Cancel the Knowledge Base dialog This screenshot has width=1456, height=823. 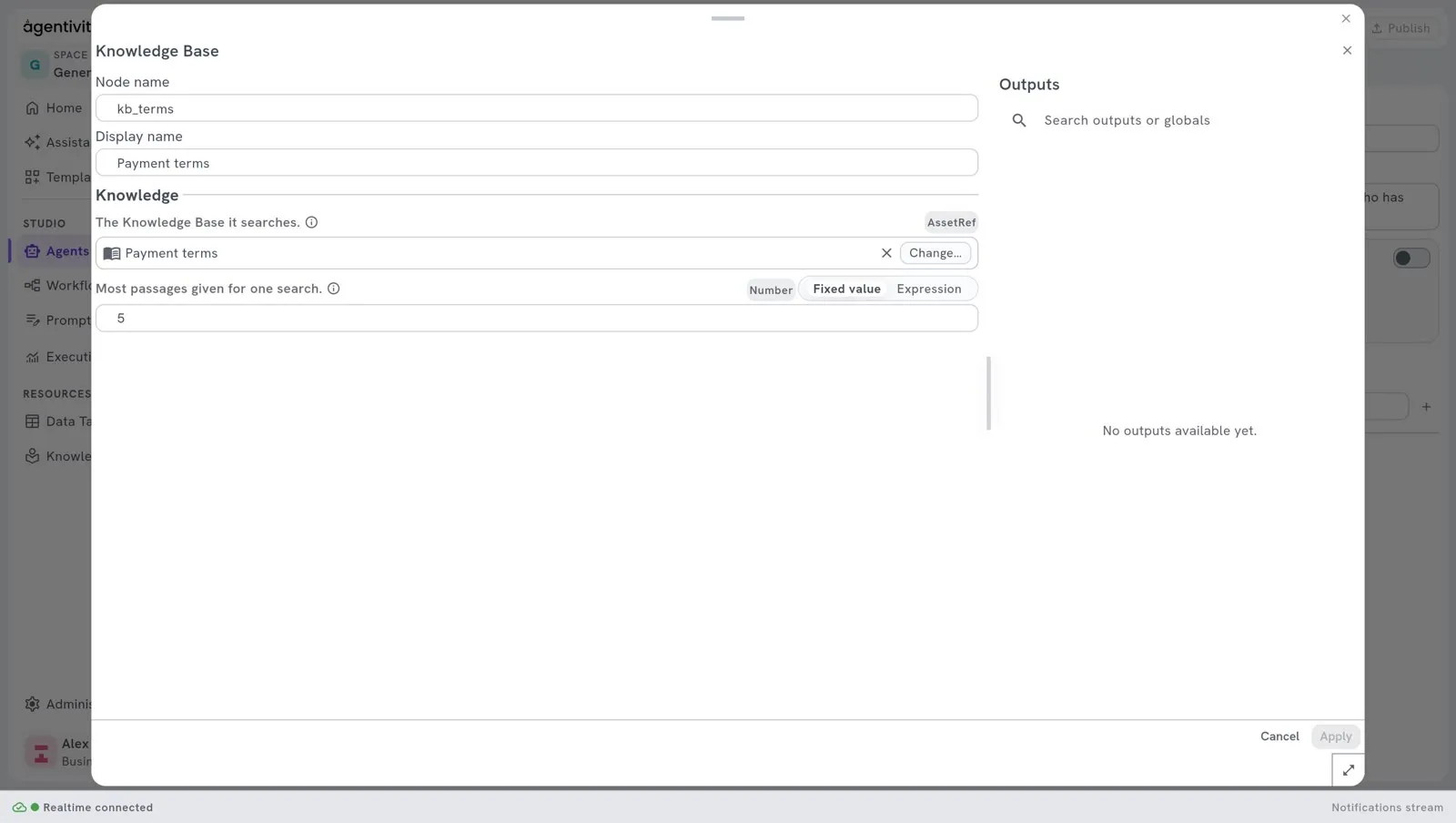(x=1279, y=737)
